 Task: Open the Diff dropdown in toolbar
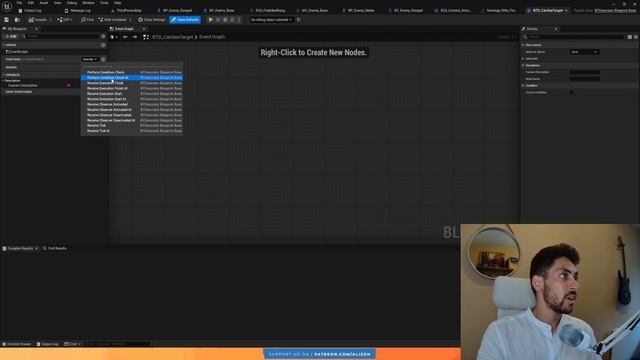tap(64, 20)
